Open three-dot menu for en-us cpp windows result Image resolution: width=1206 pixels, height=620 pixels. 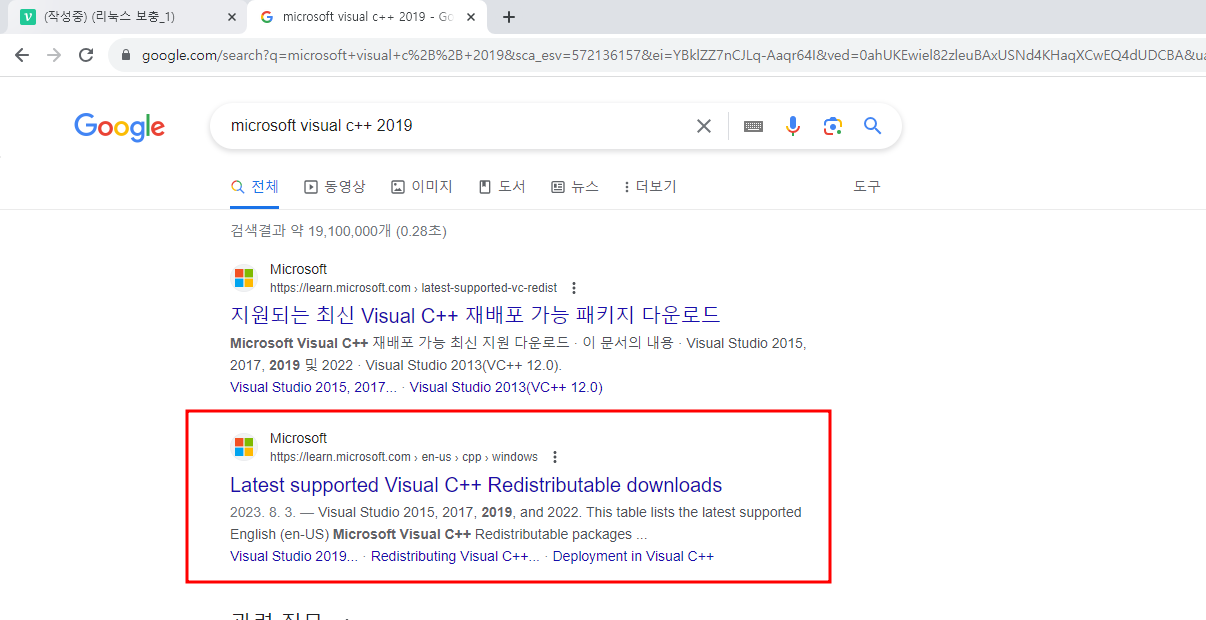pyautogui.click(x=555, y=457)
